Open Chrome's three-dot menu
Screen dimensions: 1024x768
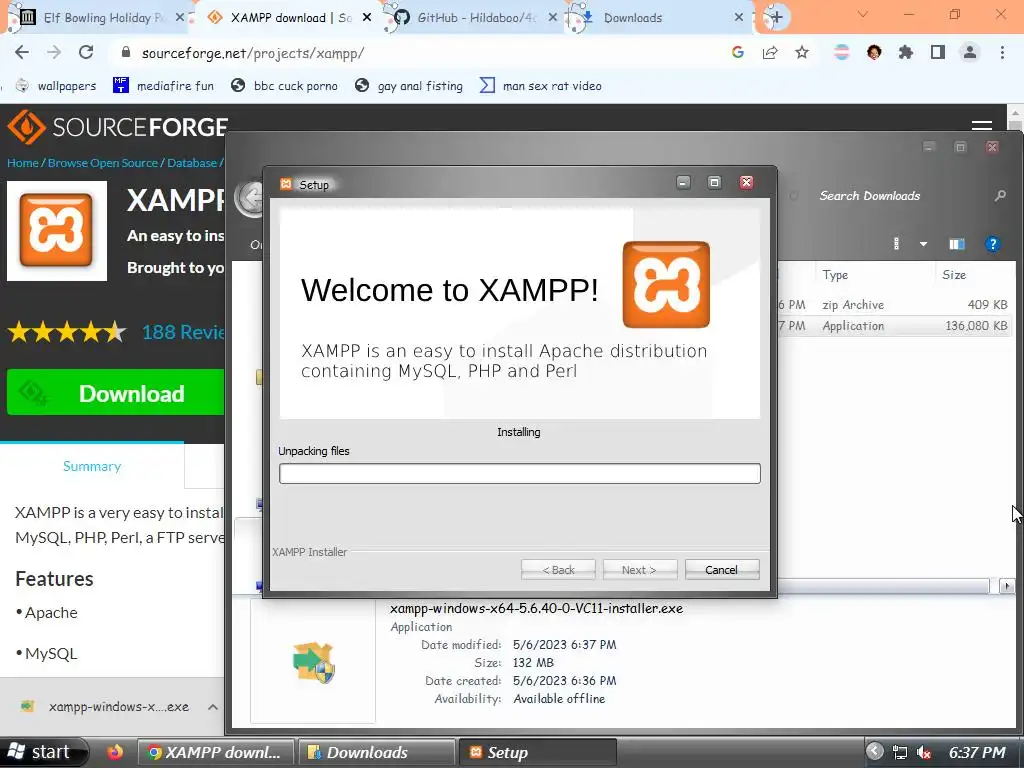[1002, 53]
